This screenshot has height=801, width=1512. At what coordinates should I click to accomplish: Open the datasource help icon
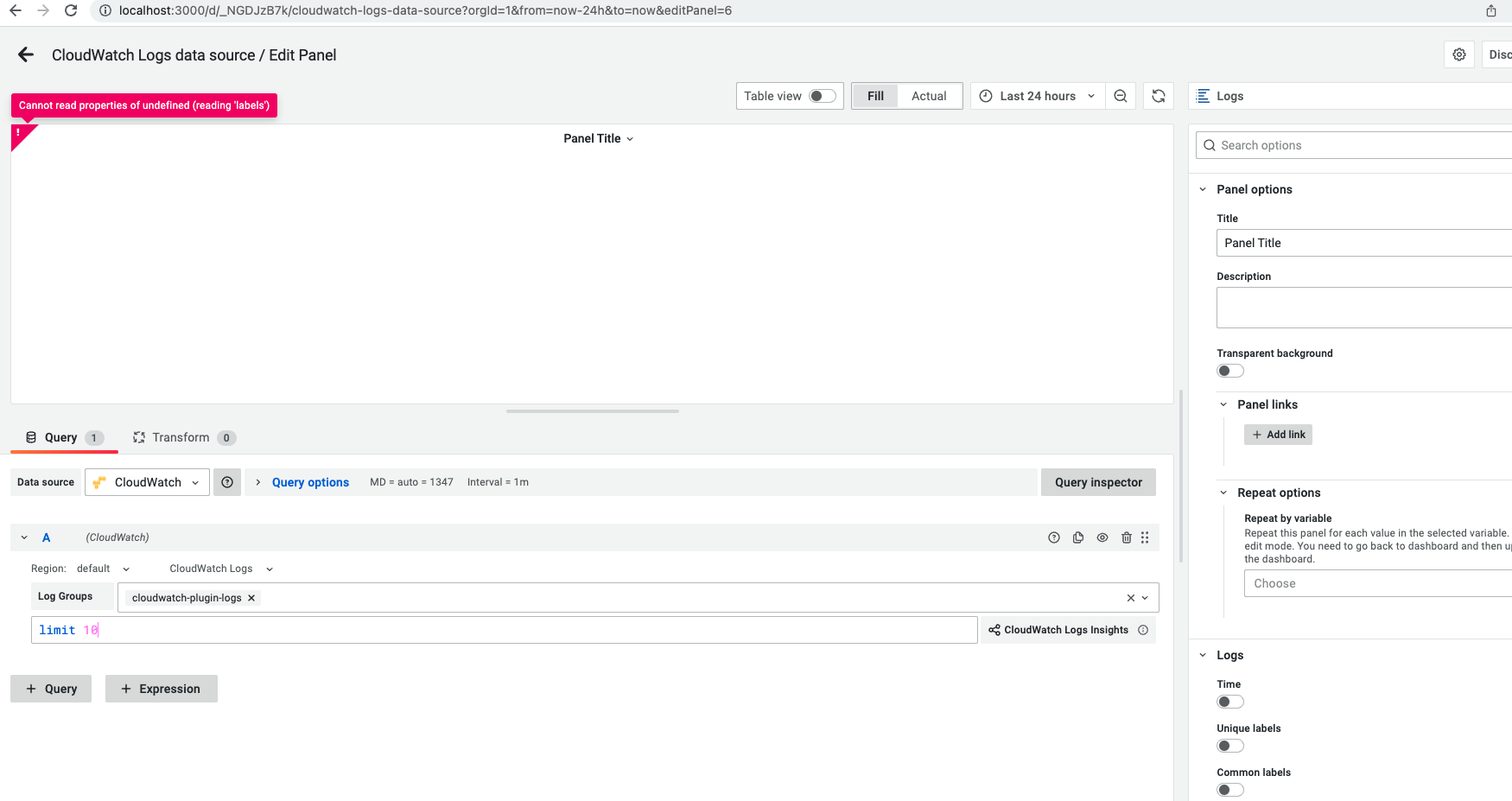coord(226,481)
